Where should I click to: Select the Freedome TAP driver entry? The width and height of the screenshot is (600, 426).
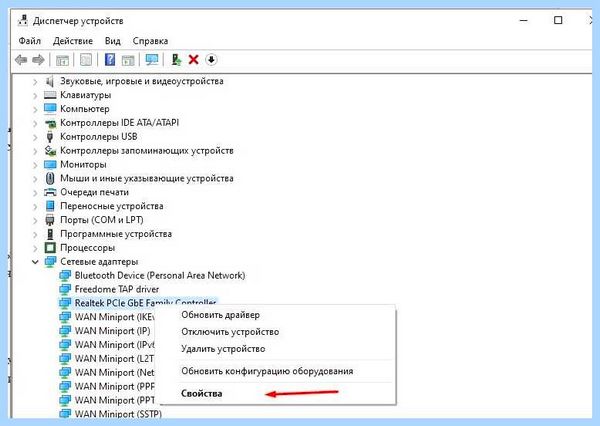pos(117,289)
